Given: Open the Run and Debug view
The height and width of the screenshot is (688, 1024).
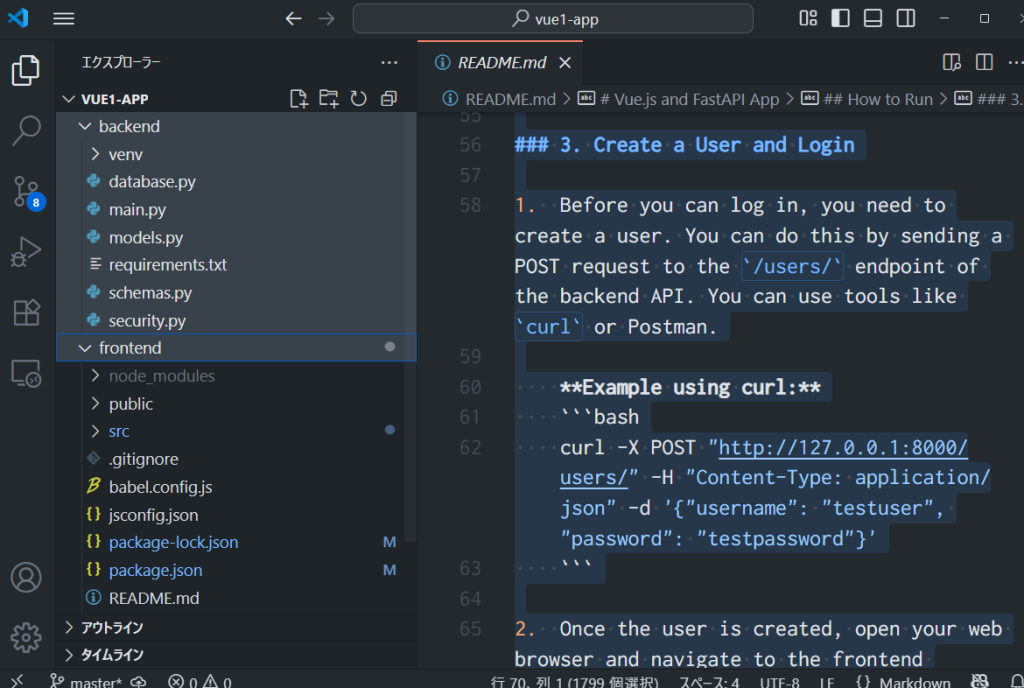Looking at the screenshot, I should (26, 252).
